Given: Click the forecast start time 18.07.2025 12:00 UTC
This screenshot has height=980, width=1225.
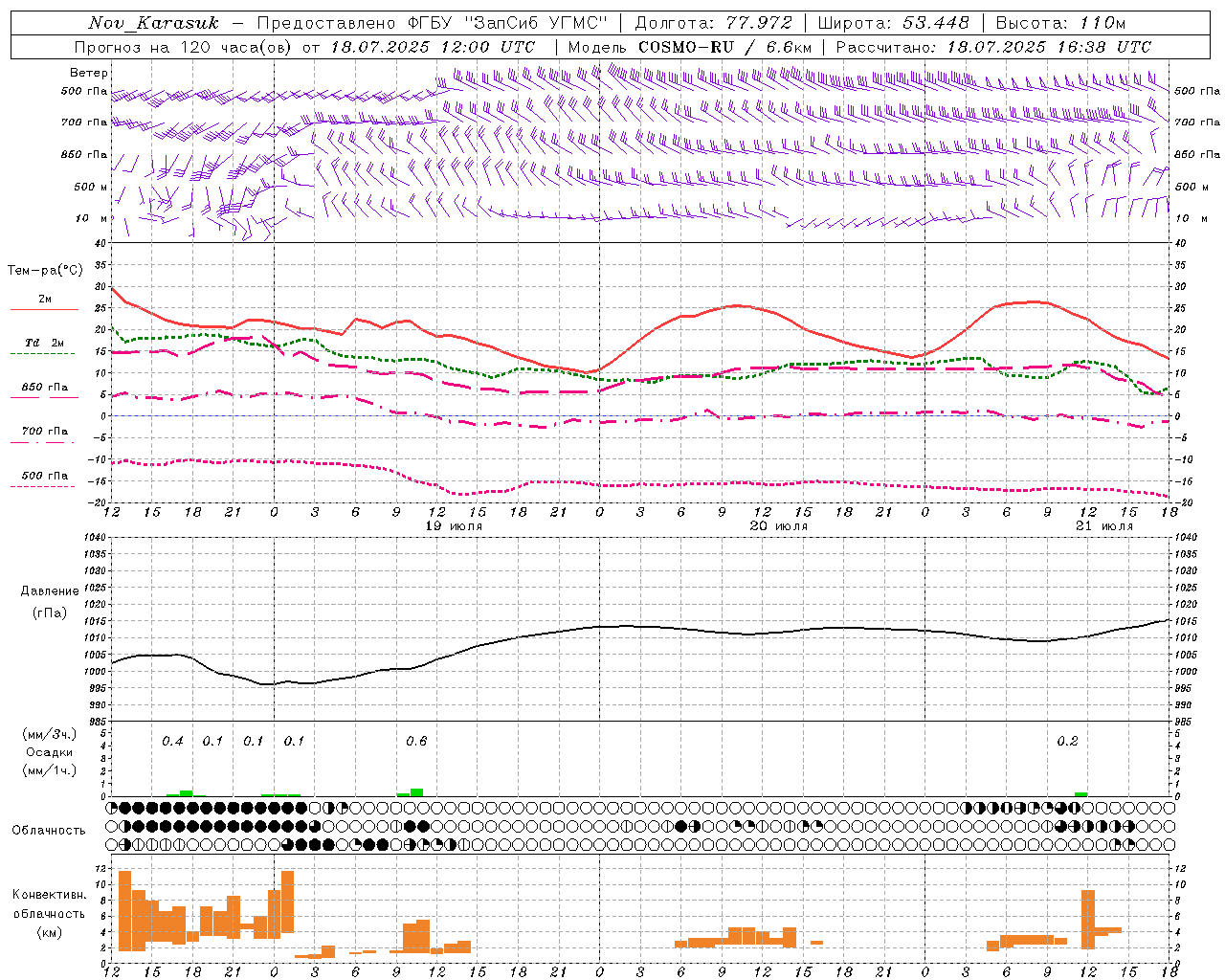Looking at the screenshot, I should [433, 47].
